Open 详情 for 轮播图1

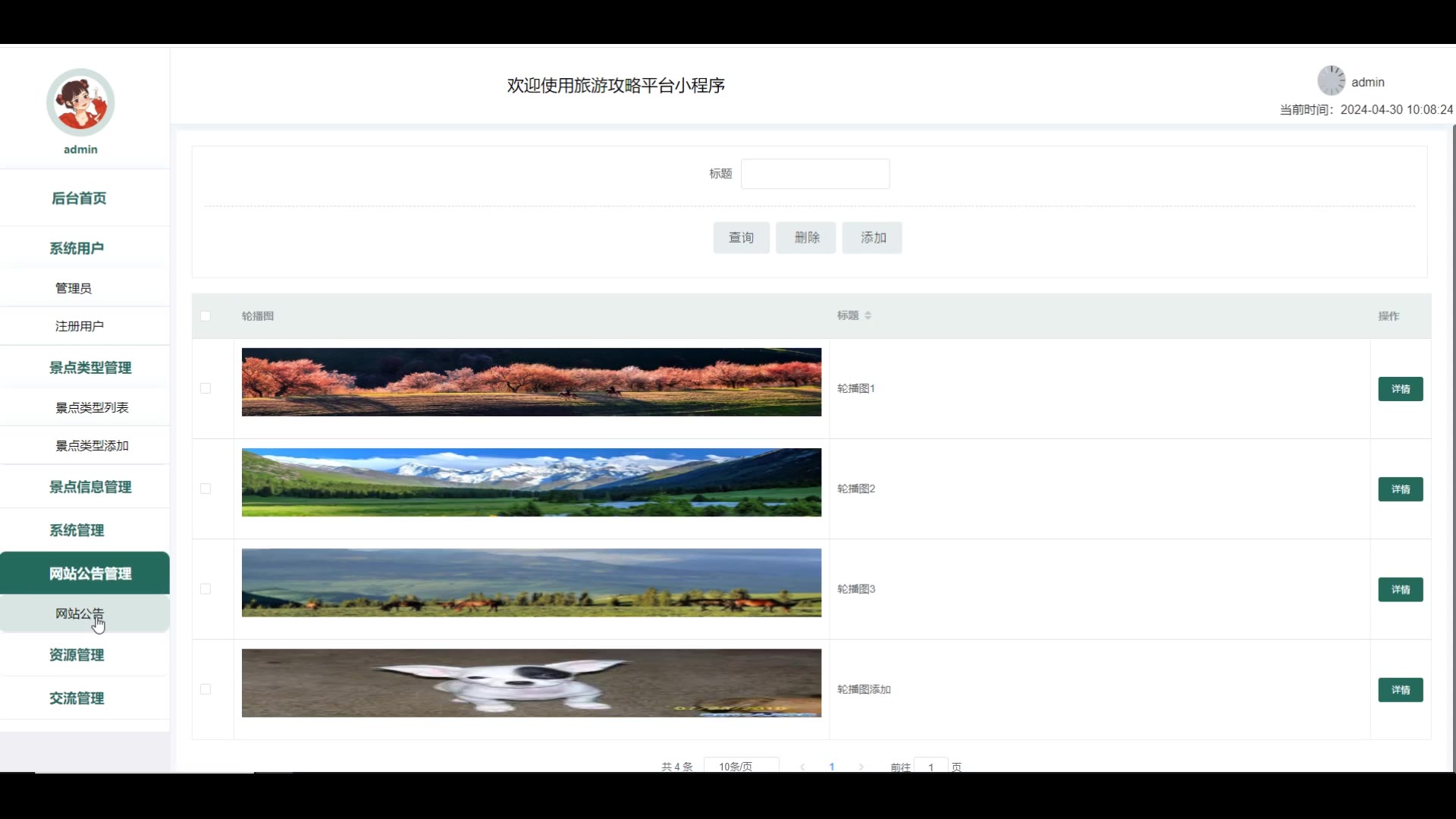[x=1400, y=389]
